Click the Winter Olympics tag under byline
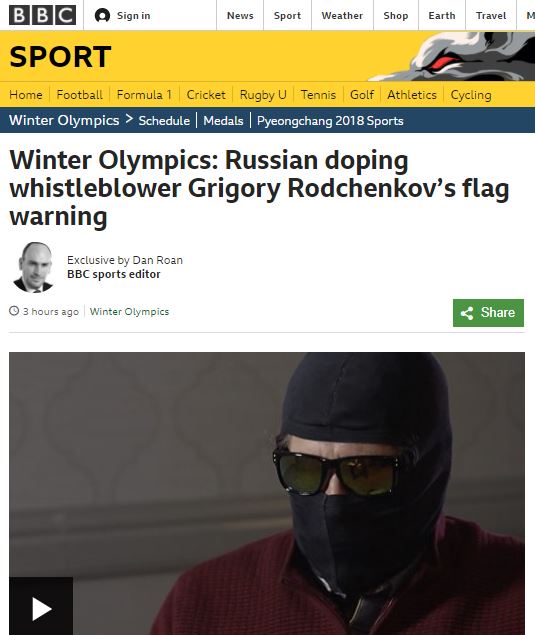Screen dimensions: 535x635 pos(129,311)
